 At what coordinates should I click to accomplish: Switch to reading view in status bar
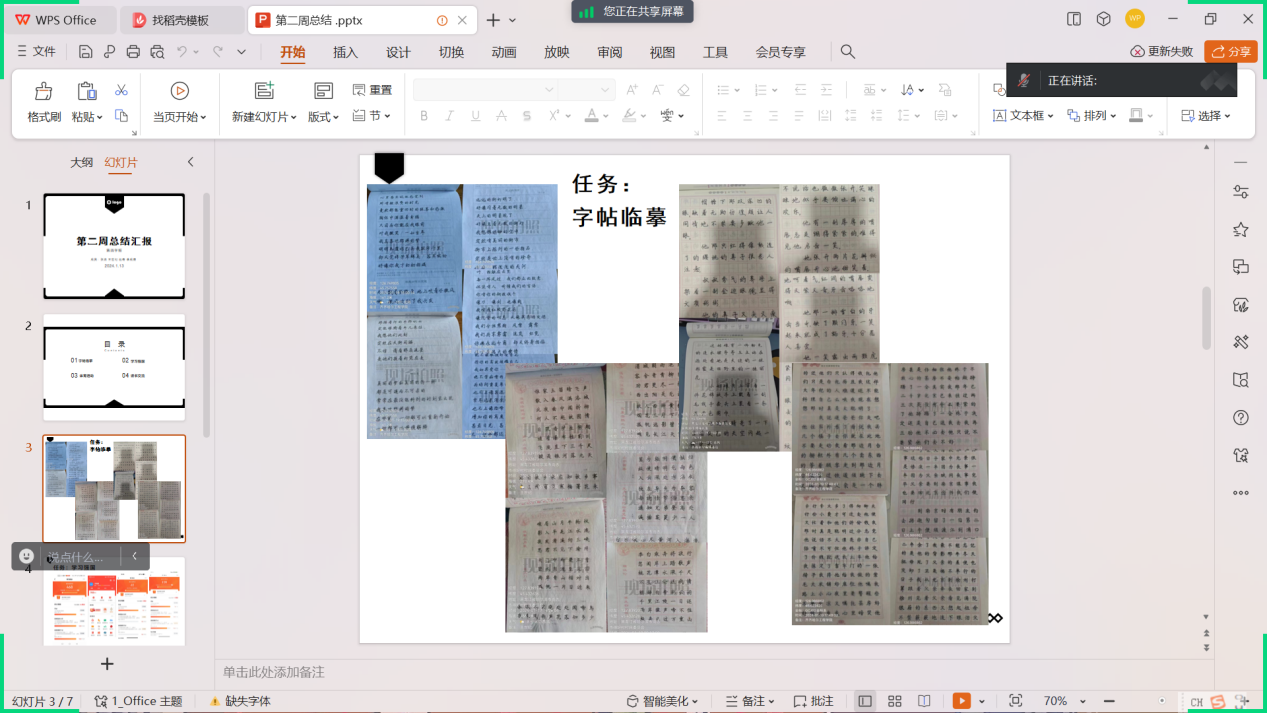(x=924, y=701)
